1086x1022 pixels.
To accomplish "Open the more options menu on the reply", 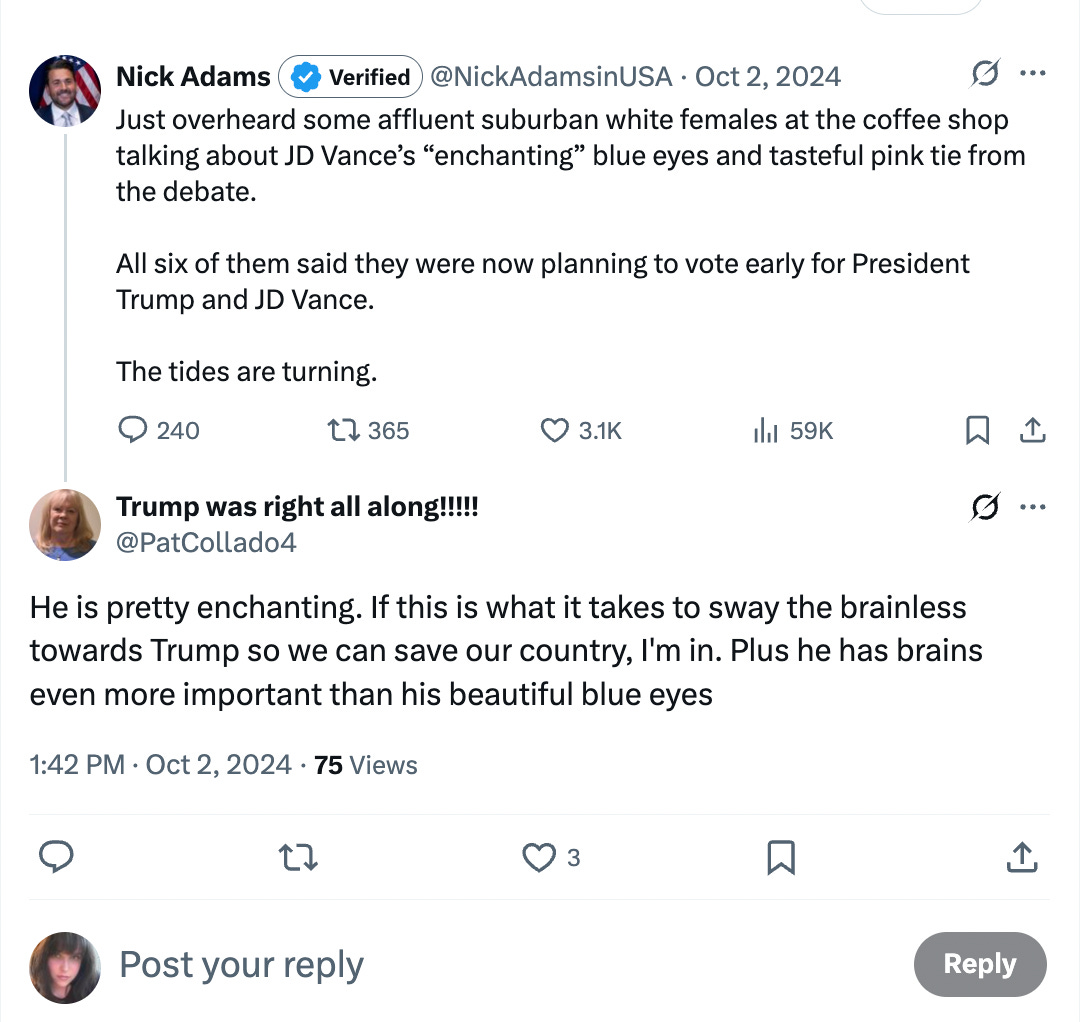I will pos(1033,507).
